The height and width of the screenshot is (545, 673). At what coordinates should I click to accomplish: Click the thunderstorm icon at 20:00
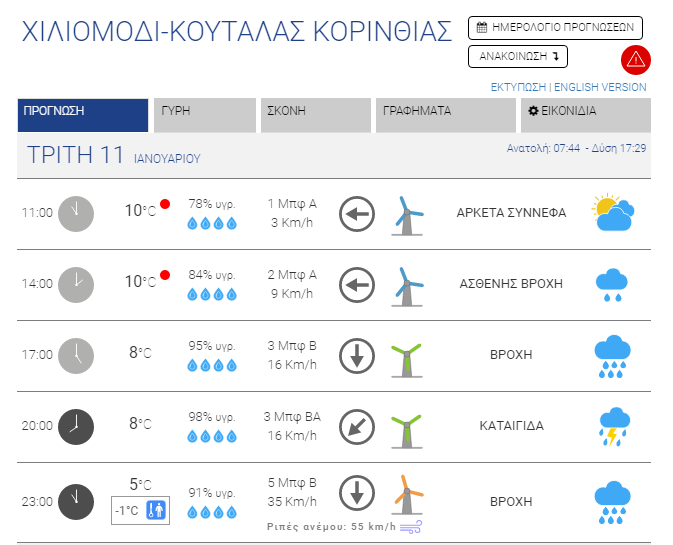pyautogui.click(x=612, y=425)
